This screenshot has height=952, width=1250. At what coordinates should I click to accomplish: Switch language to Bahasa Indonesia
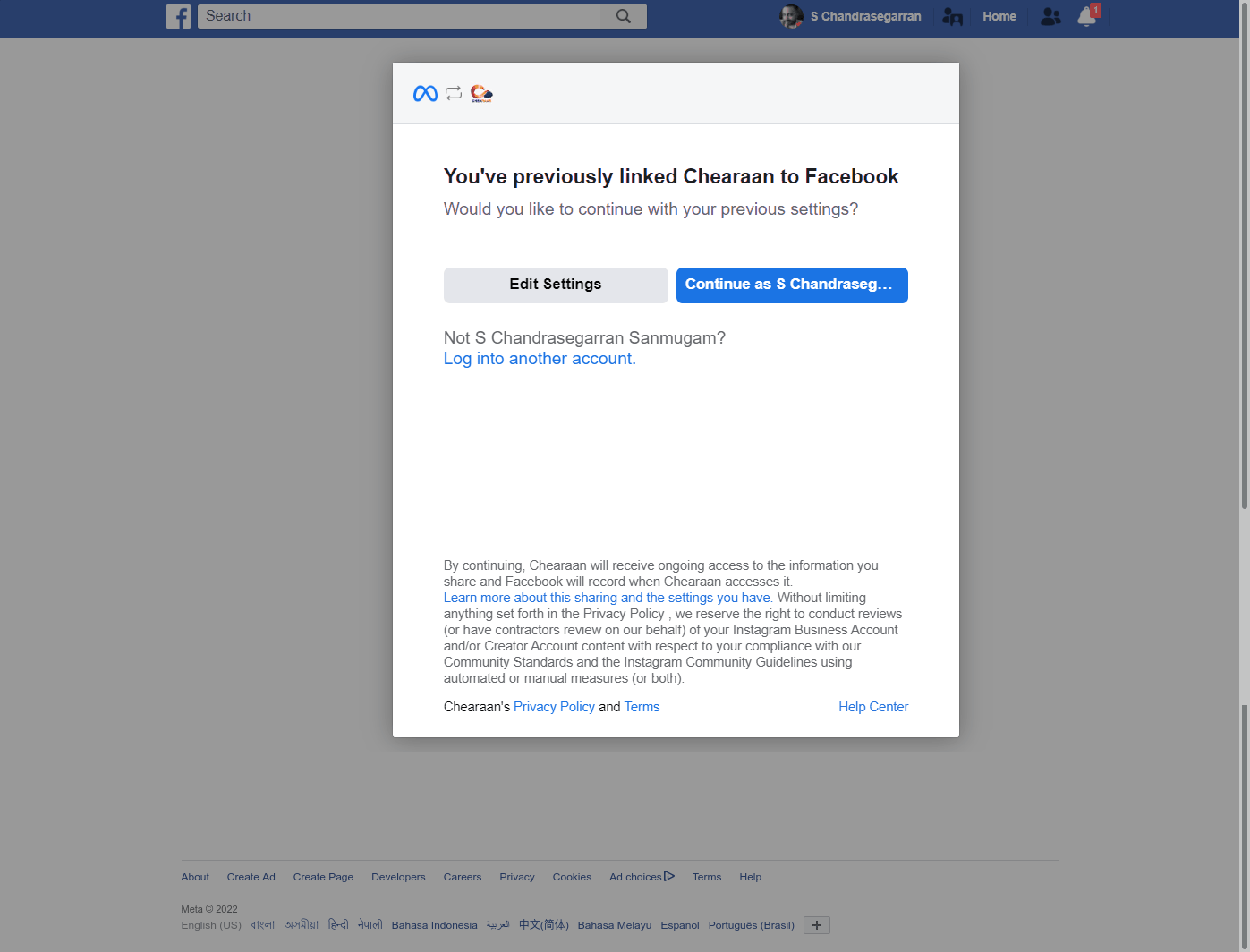(x=435, y=925)
